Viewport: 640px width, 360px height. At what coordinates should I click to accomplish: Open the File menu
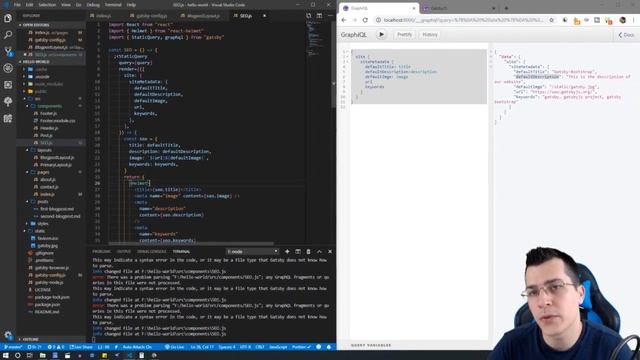[17, 5]
